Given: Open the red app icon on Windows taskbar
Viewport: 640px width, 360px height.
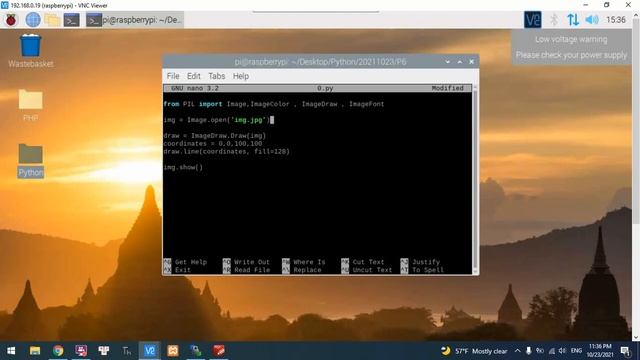Looking at the screenshot, I should pyautogui.click(x=219, y=351).
